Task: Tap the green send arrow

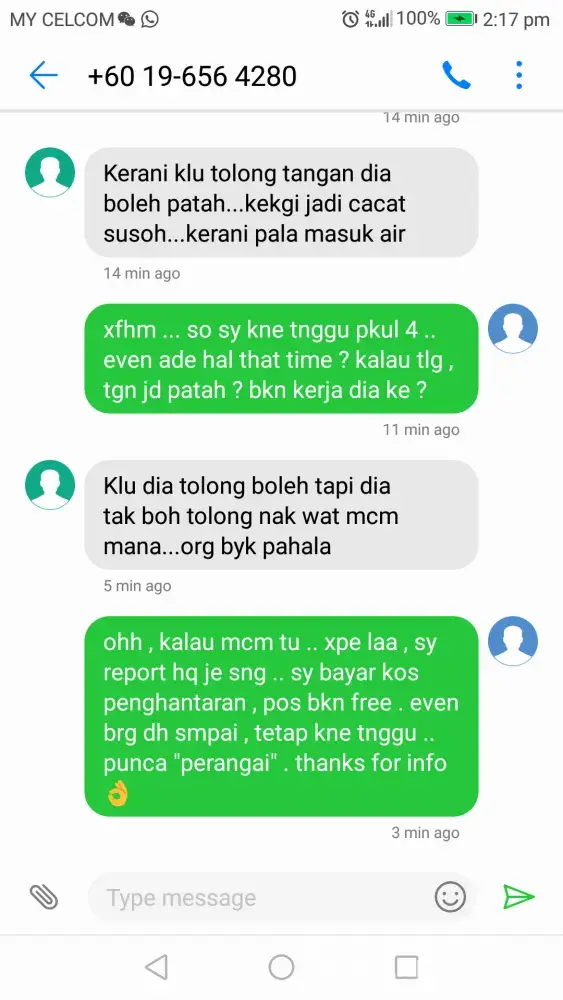Action: (518, 897)
